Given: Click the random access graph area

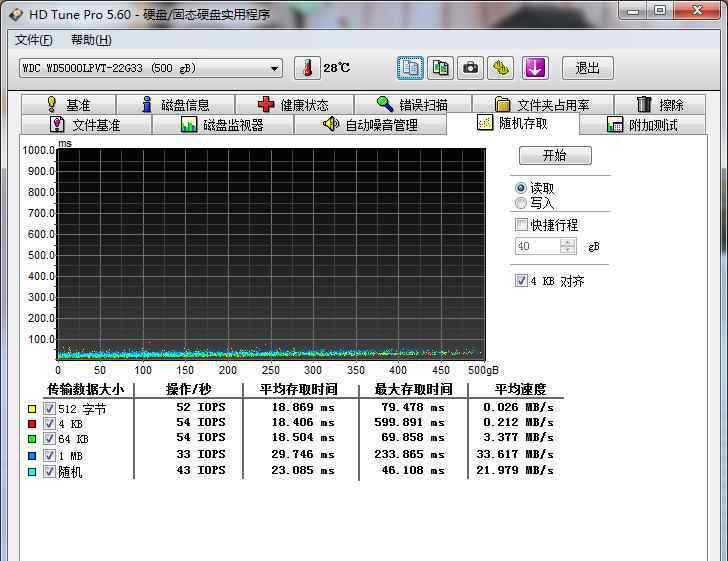Looking at the screenshot, I should (271, 254).
